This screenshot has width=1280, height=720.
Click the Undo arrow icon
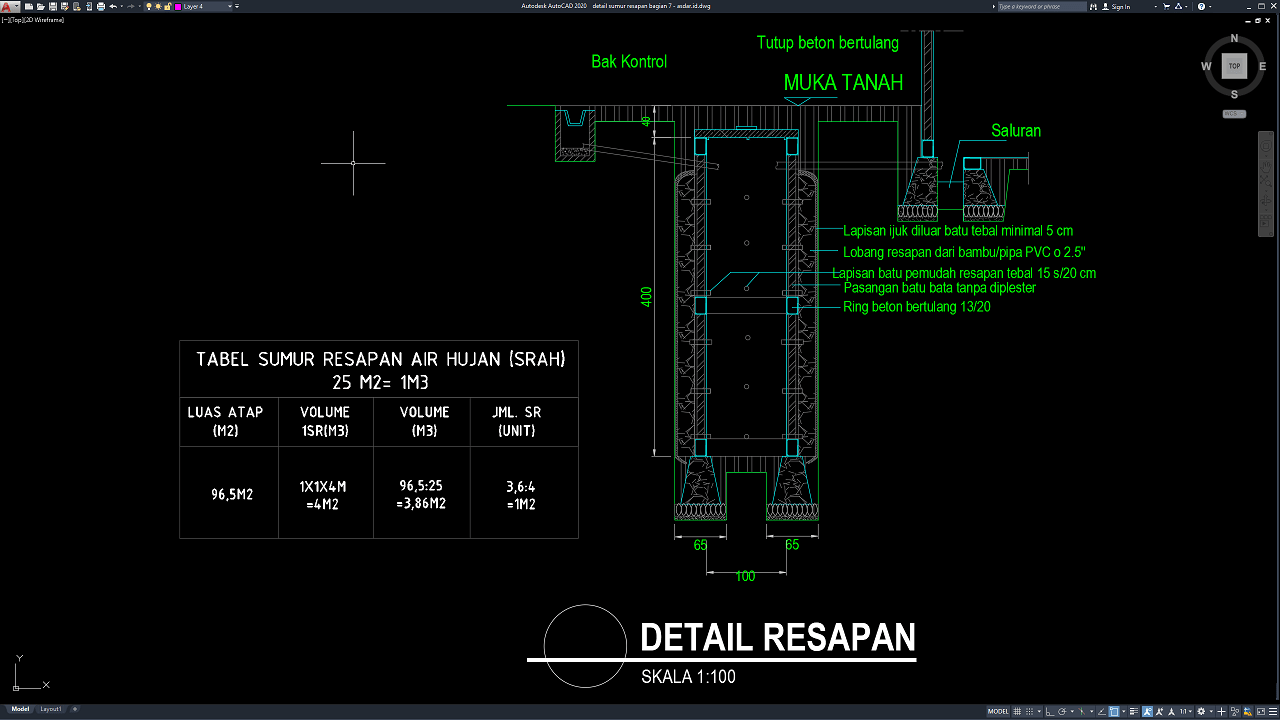(112, 6)
